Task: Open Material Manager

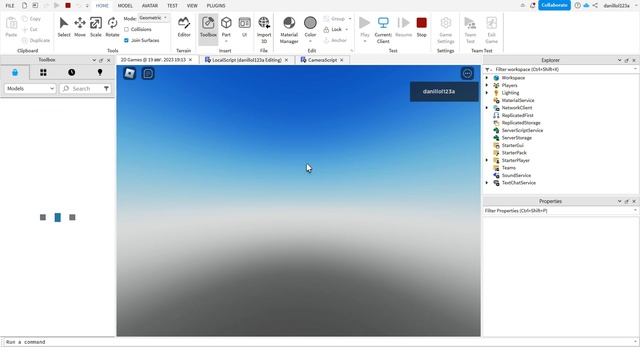Action: point(289,30)
